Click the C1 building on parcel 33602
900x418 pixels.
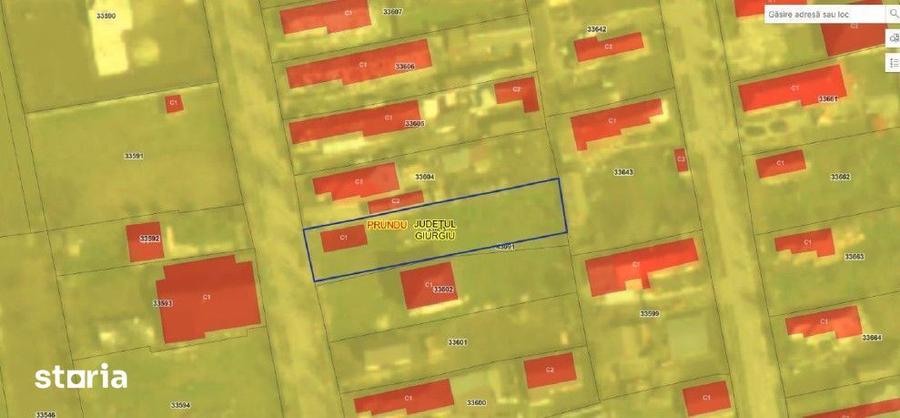tap(429, 285)
